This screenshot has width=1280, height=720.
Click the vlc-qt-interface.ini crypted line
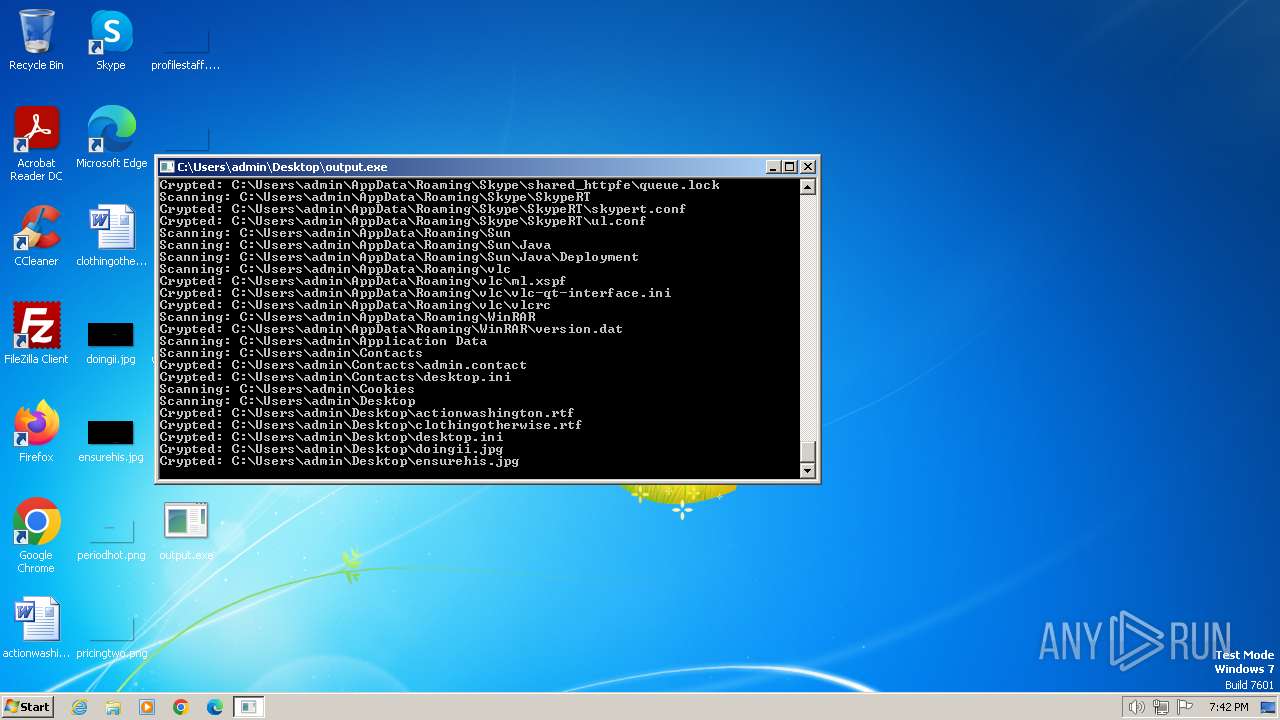click(415, 293)
